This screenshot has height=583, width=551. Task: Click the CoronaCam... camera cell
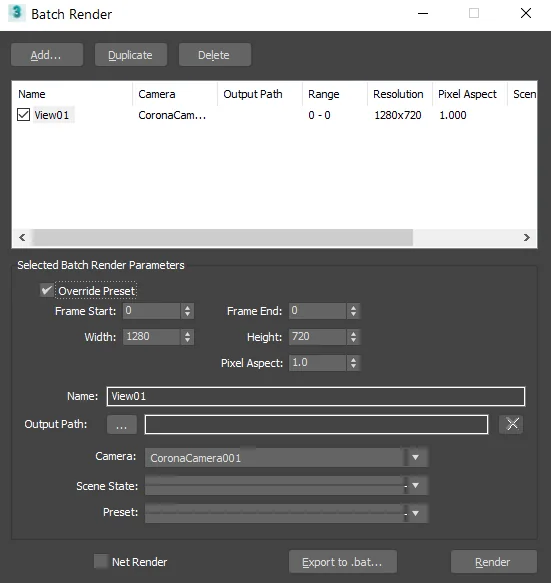pyautogui.click(x=172, y=115)
